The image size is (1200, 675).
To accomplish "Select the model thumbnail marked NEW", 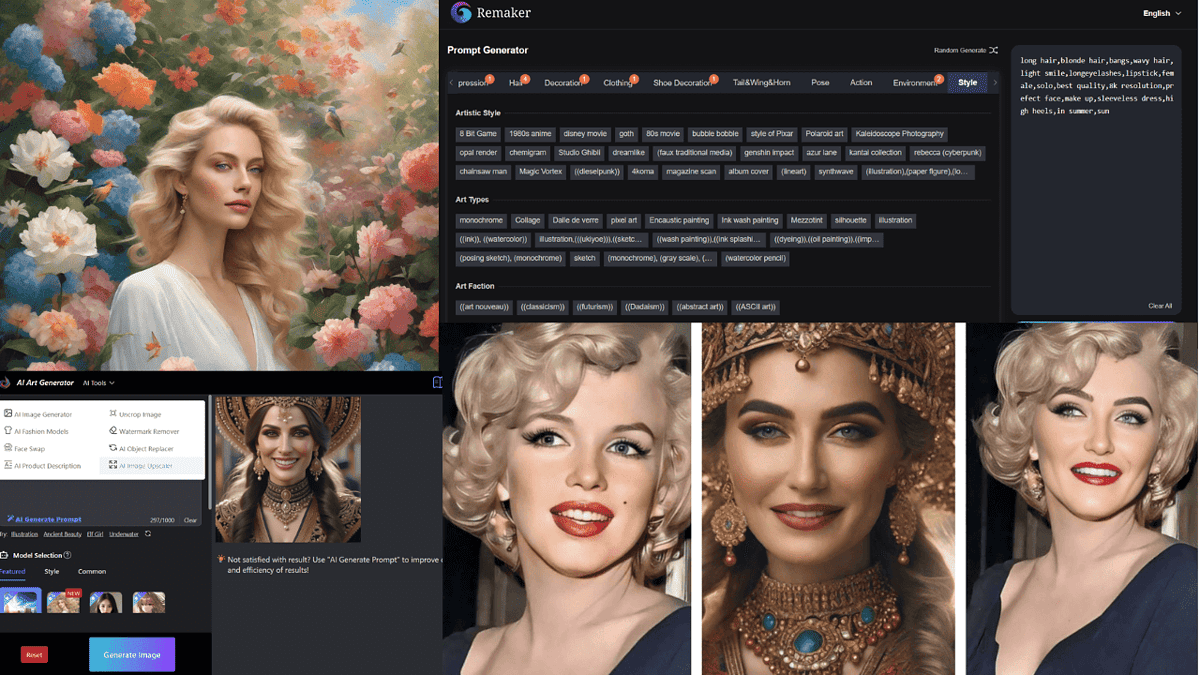I will click(62, 601).
